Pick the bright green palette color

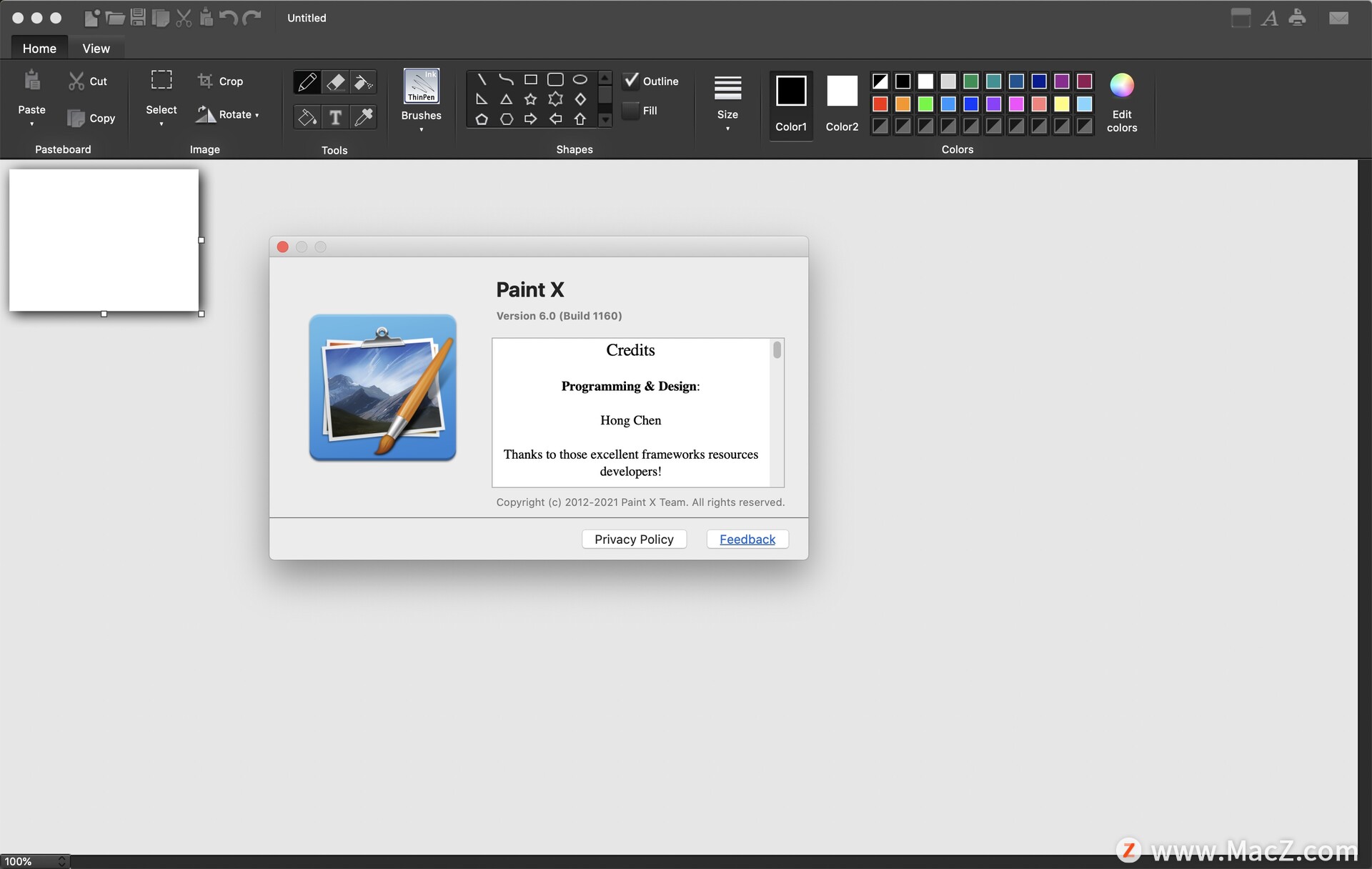click(x=925, y=104)
